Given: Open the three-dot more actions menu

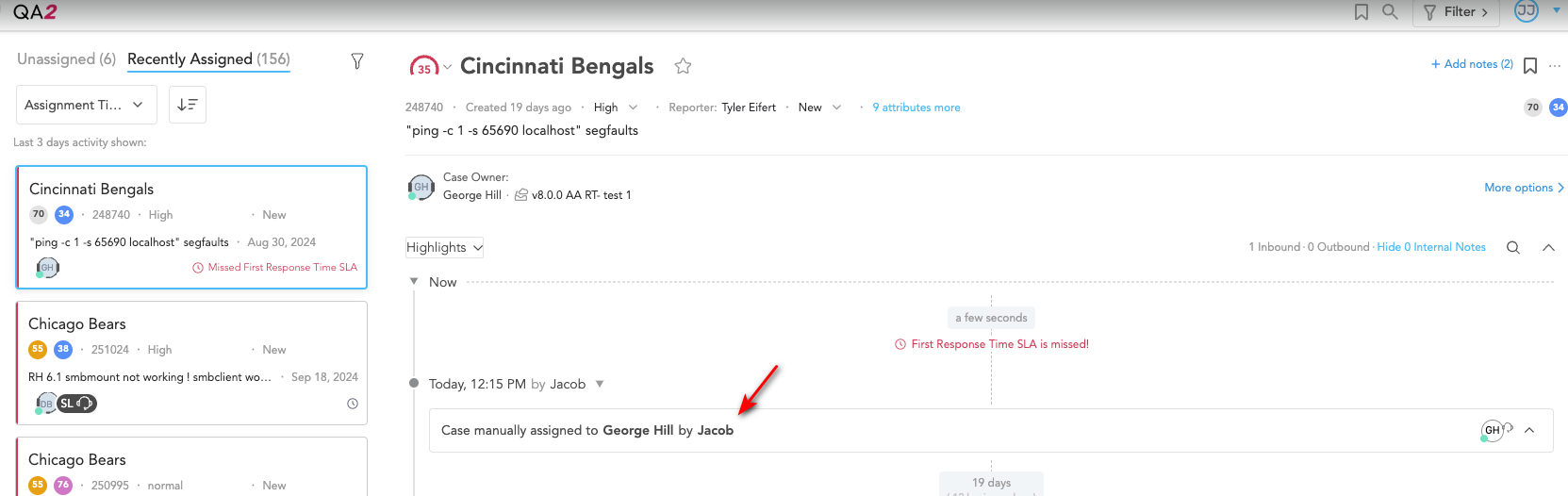Looking at the screenshot, I should pyautogui.click(x=1555, y=66).
